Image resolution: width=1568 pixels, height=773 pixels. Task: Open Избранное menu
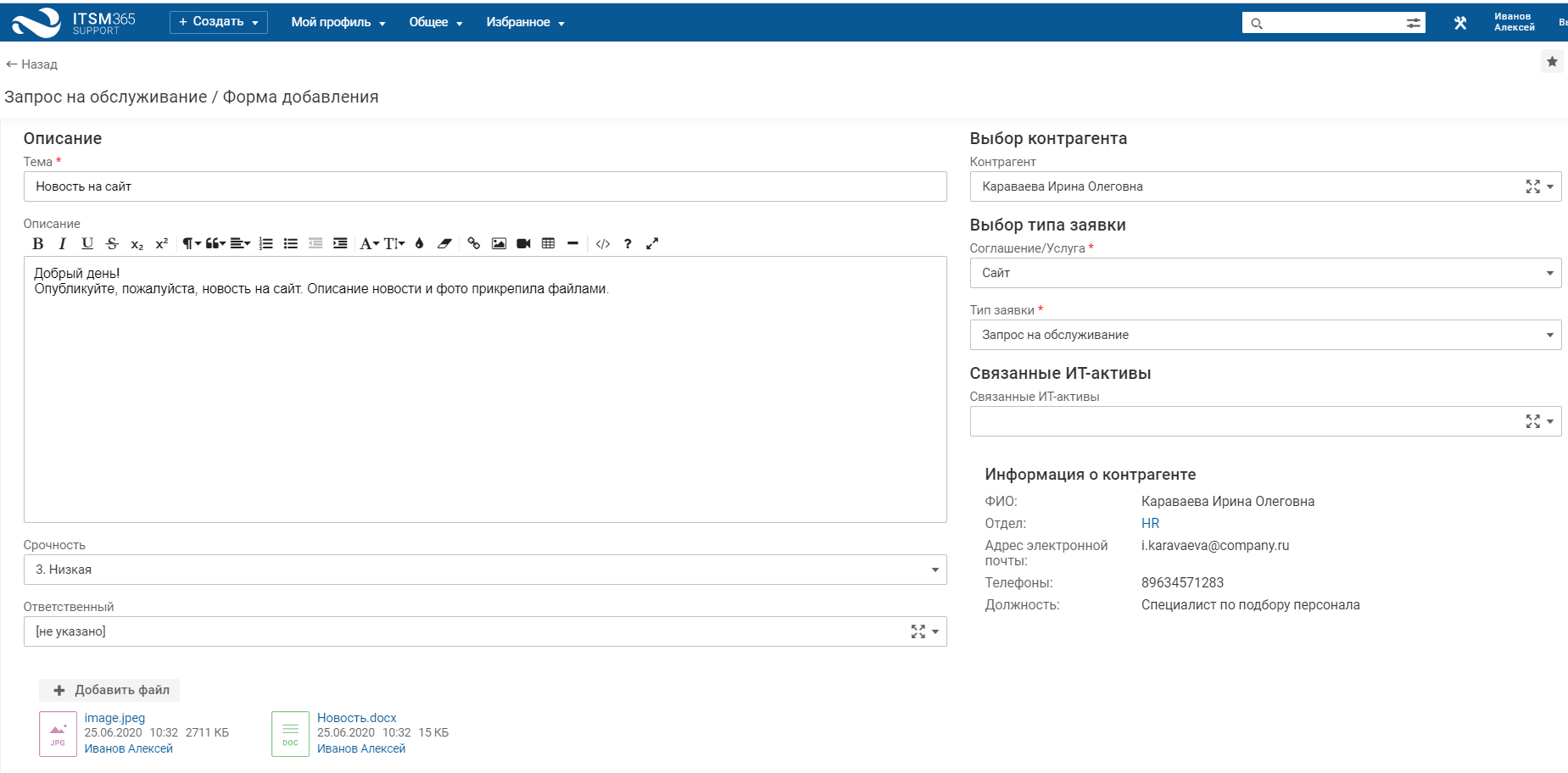click(525, 22)
